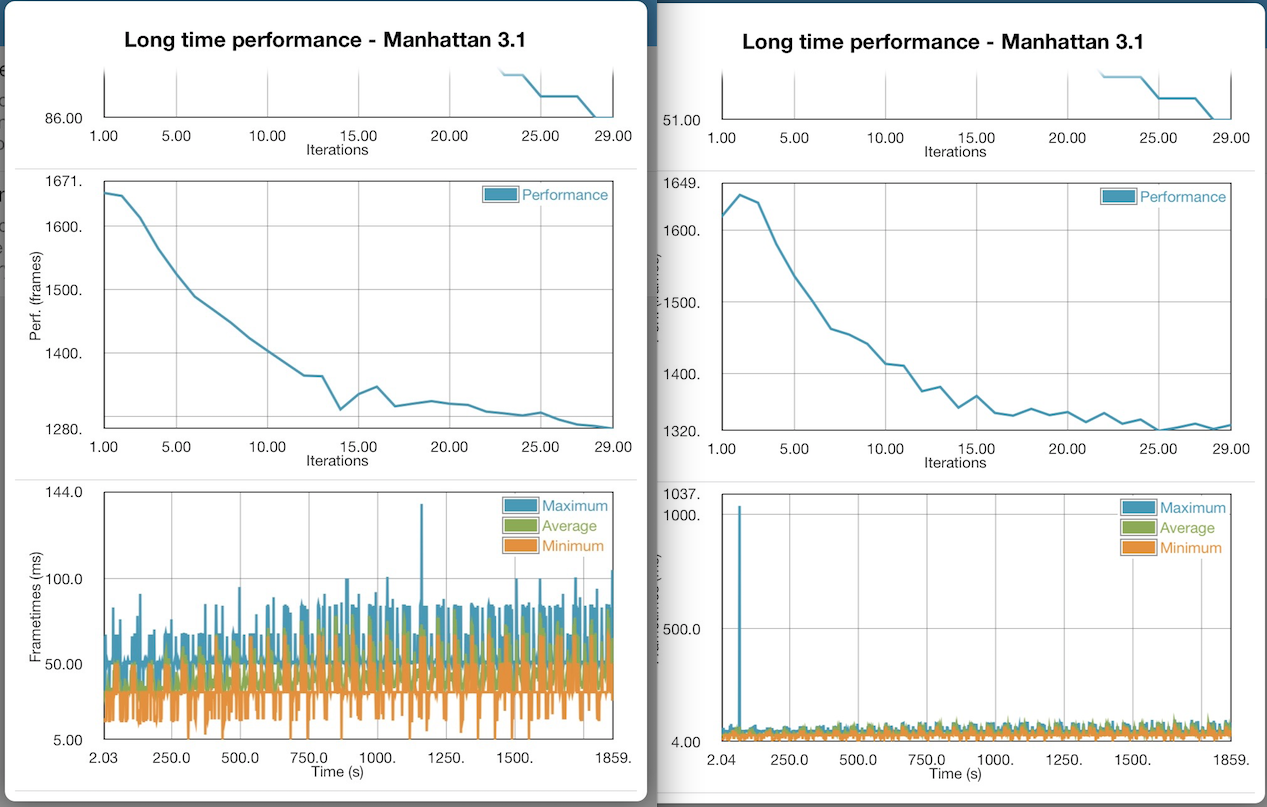Click the '1037.' axis value

coord(682,494)
